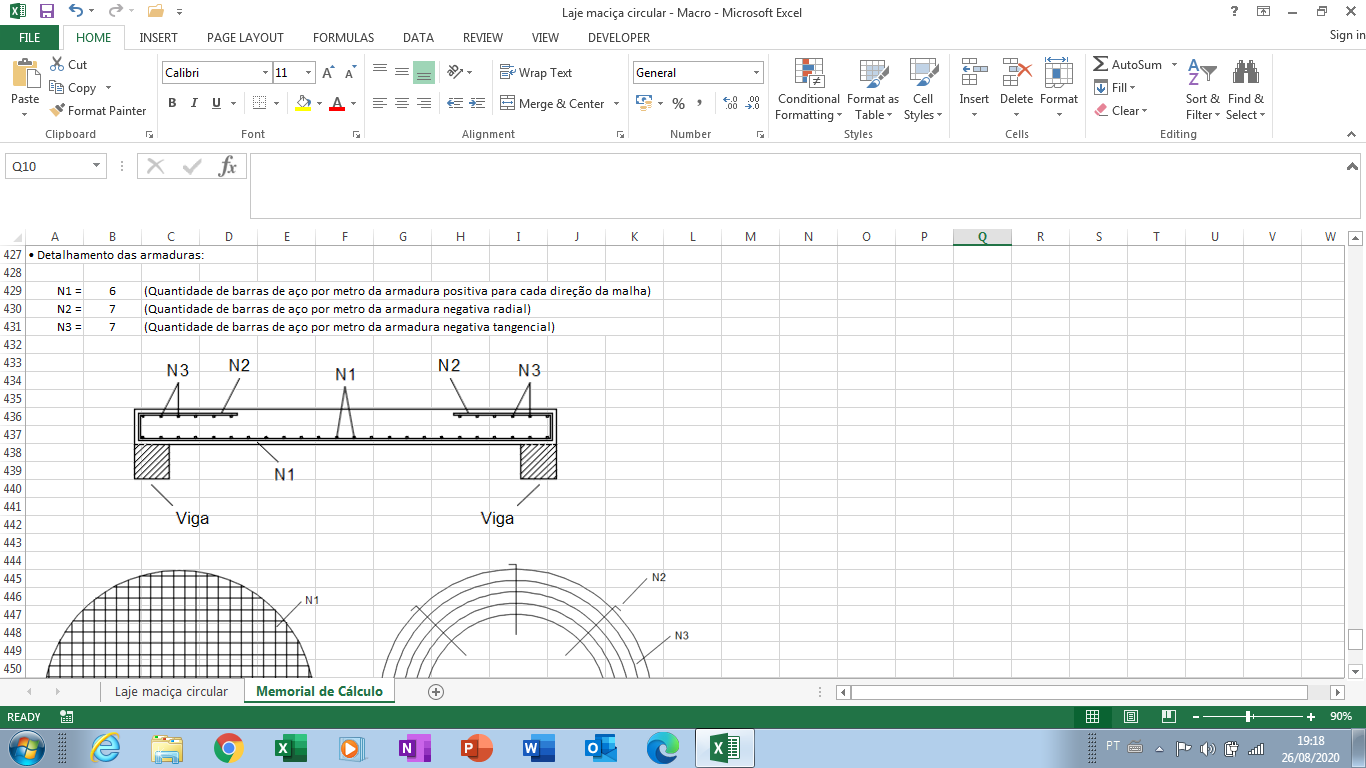Click the zoom slider handle
1366x768 pixels.
pyautogui.click(x=1249, y=717)
